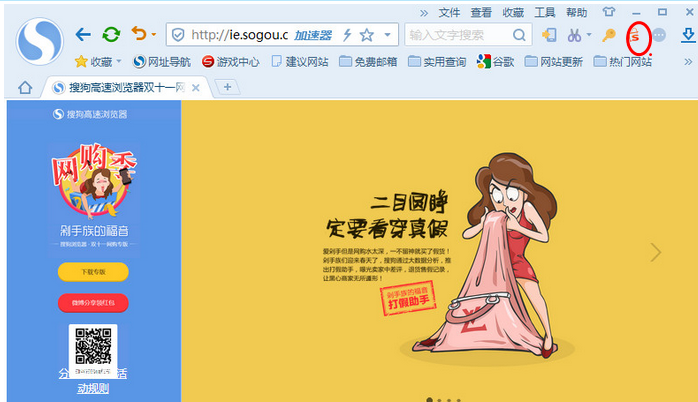Click the shirt skin changer icon
Image resolution: width=698 pixels, height=402 pixels.
609,12
